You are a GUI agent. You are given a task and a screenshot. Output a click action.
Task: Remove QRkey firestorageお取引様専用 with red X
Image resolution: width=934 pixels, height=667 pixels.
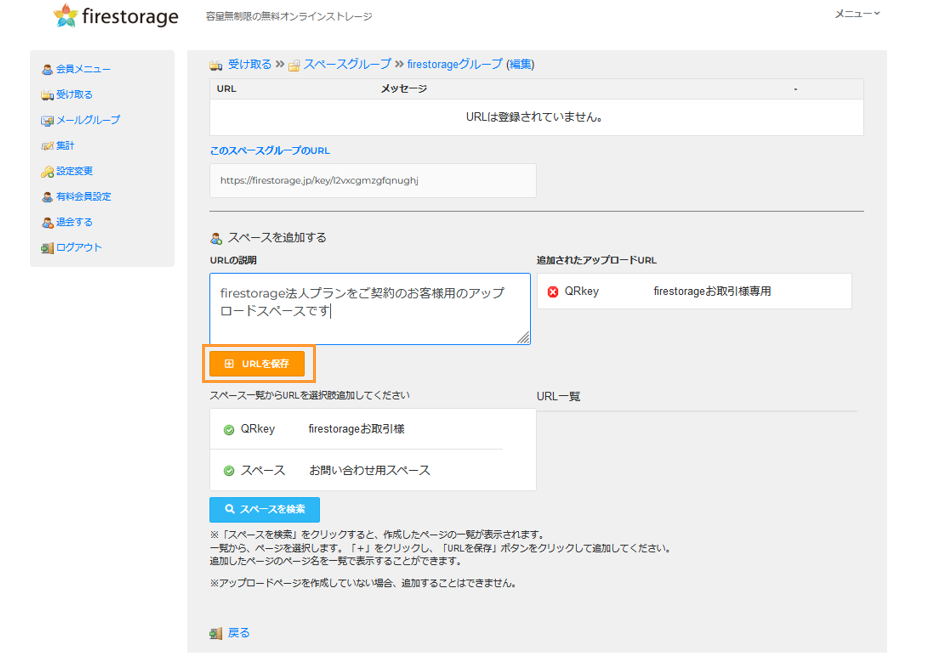click(x=553, y=292)
